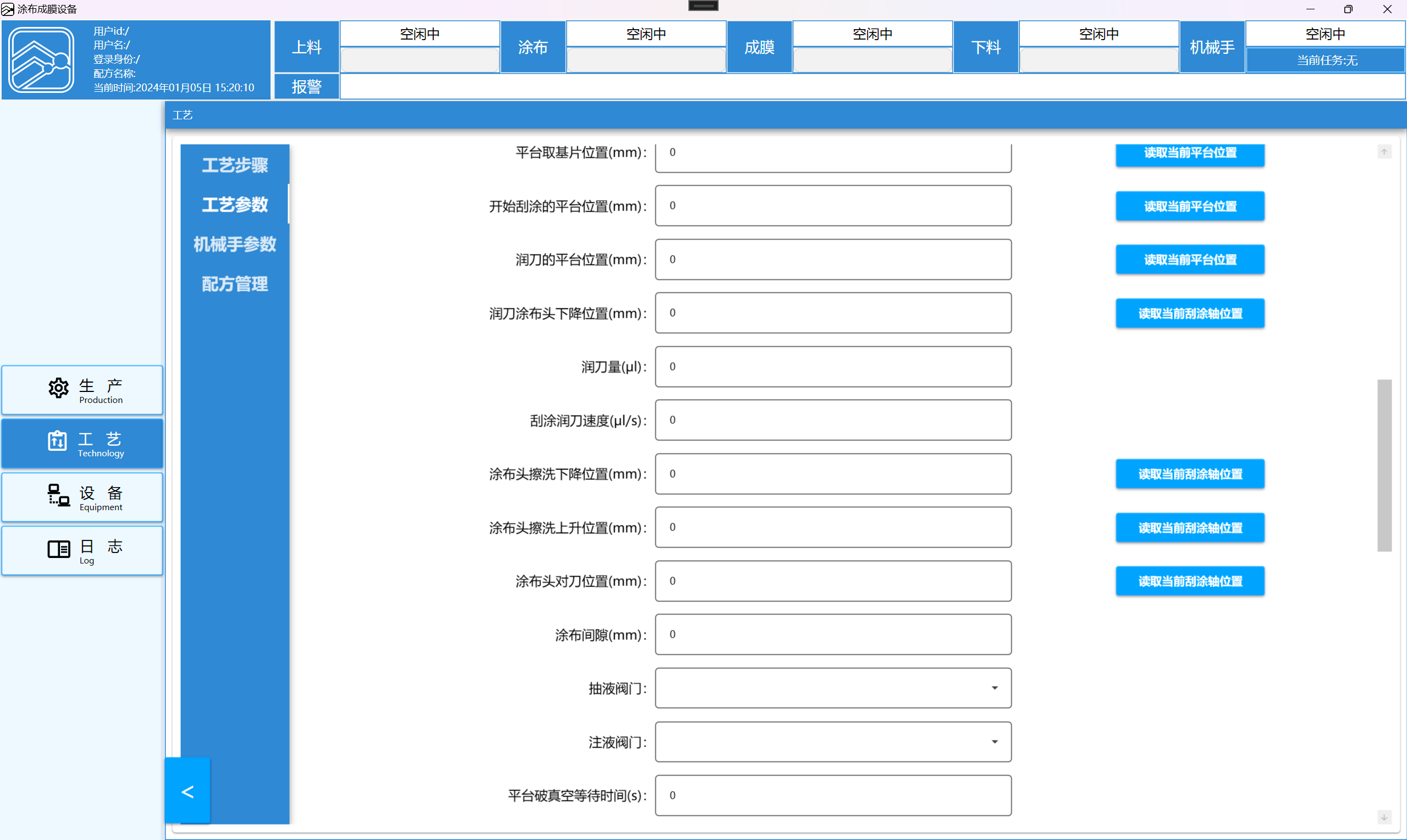Click the 当前任务:无 status text
Viewport: 1407px width, 840px height.
tap(1327, 60)
